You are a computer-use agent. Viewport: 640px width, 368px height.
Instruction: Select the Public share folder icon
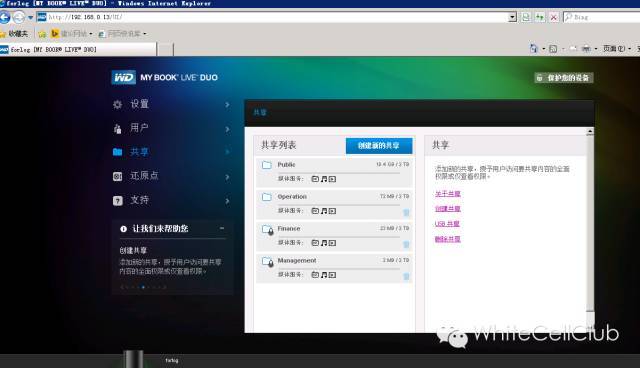tap(267, 165)
